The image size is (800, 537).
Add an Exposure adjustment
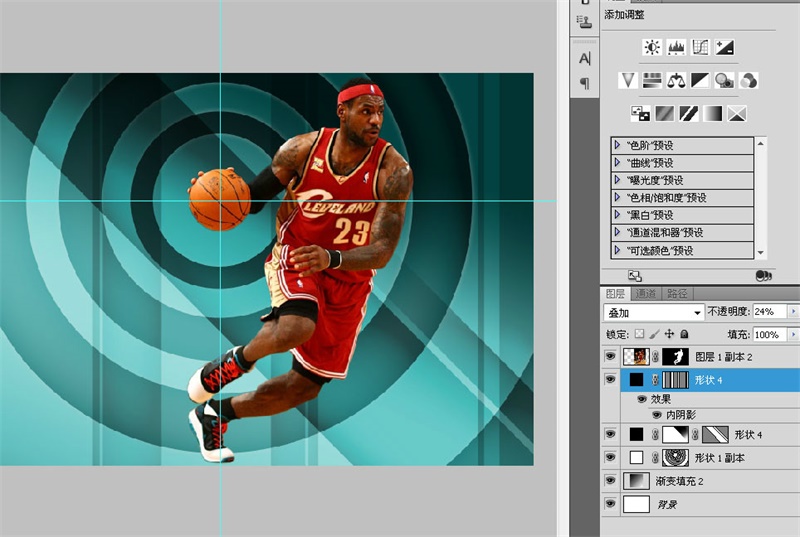pyautogui.click(x=725, y=47)
